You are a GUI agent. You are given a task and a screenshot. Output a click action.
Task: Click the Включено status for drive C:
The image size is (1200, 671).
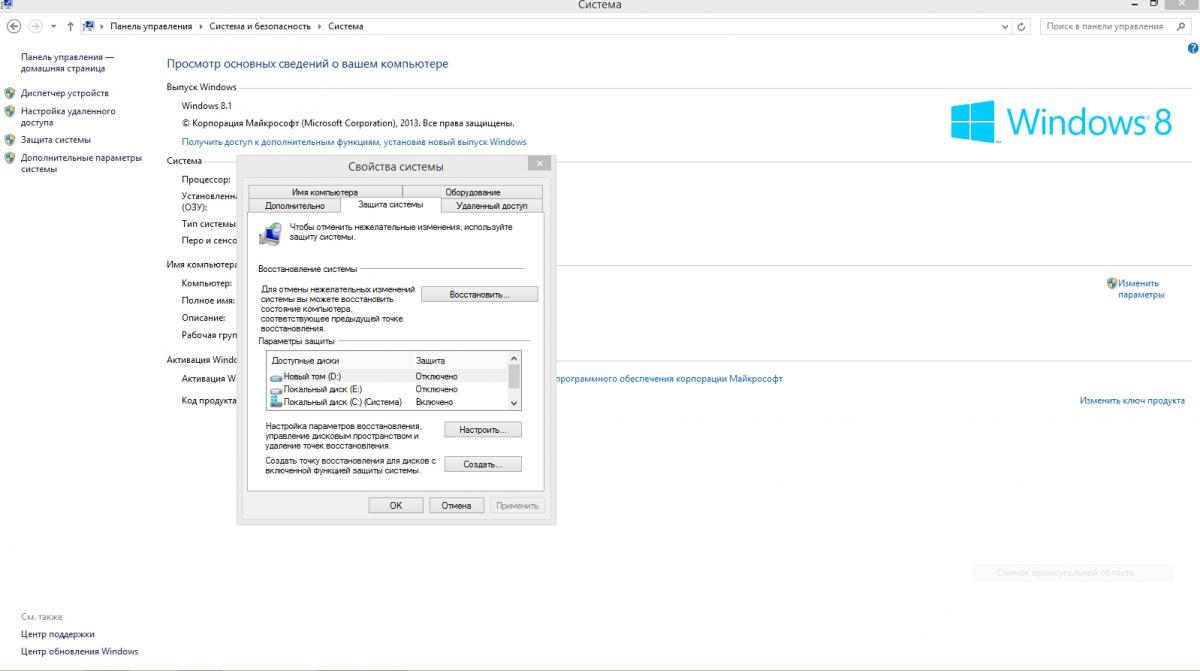pos(435,402)
